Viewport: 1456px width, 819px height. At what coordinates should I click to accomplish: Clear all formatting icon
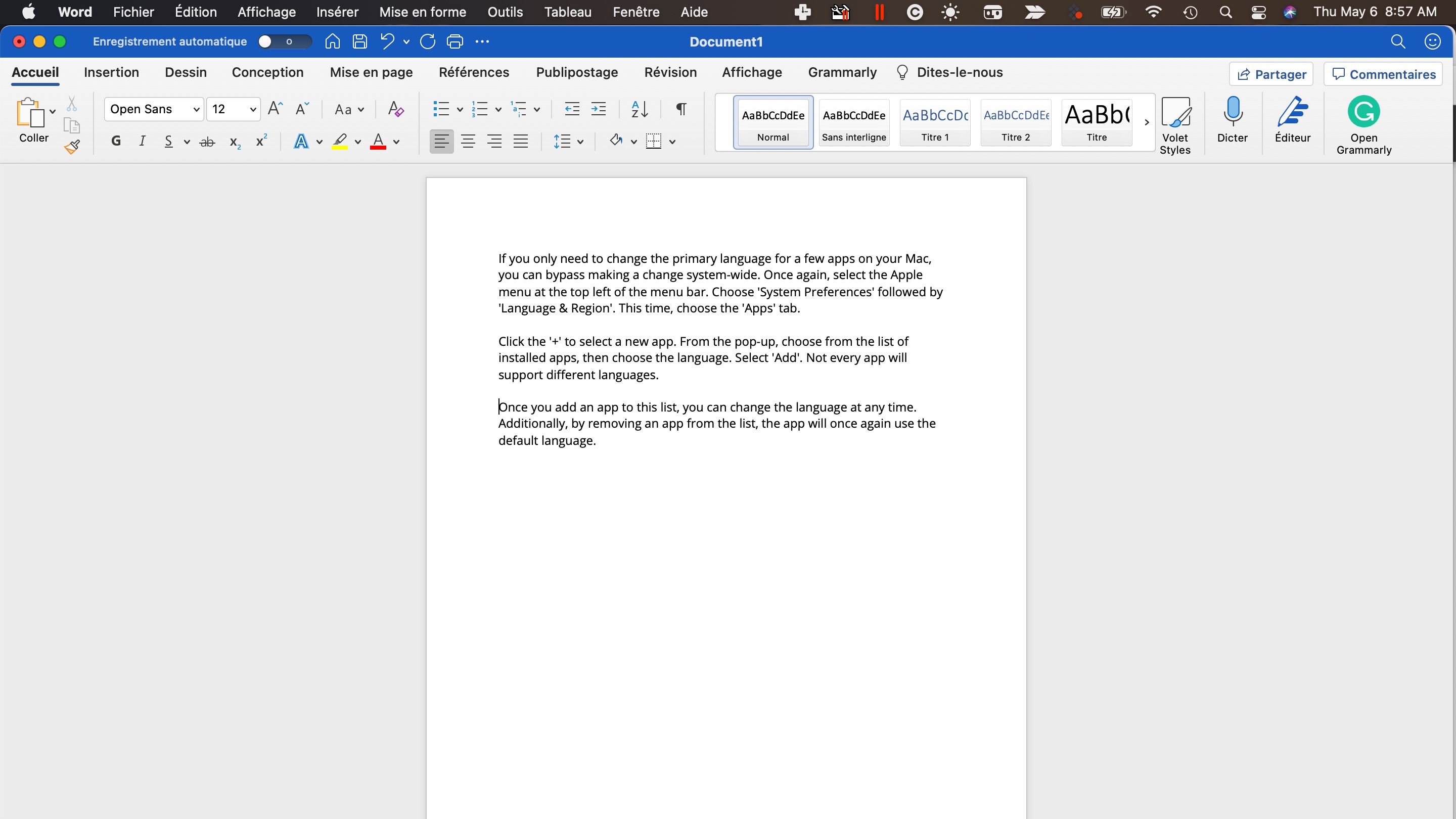(x=396, y=109)
